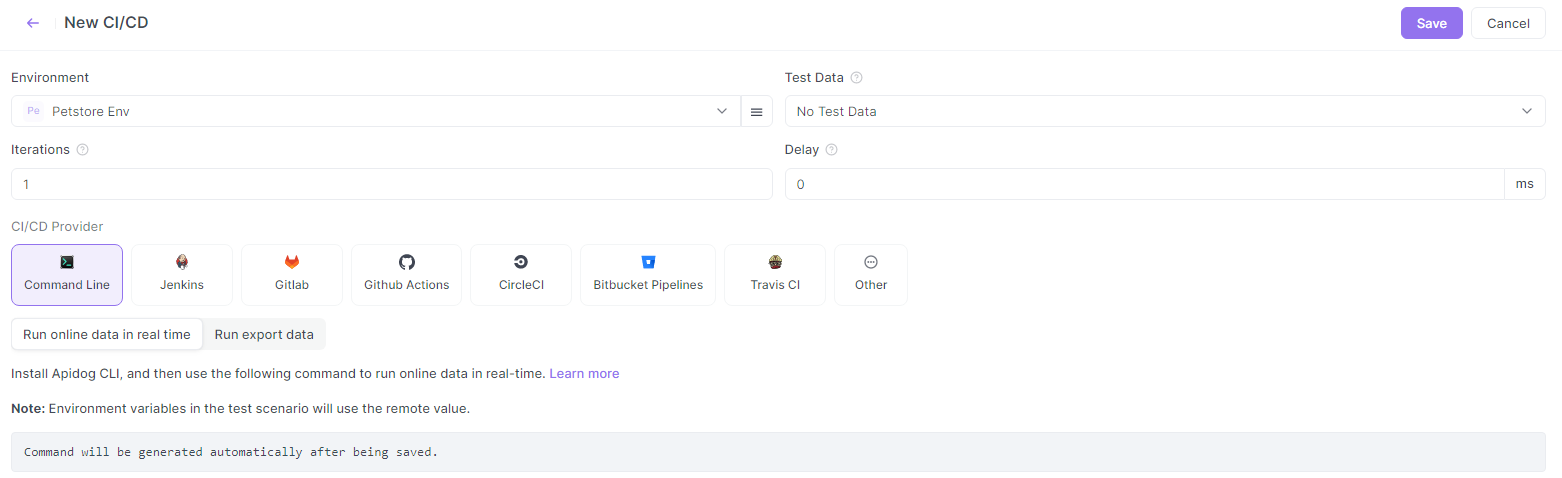Expand the Test Data chevron arrow
This screenshot has width=1562, height=478.
coord(1527,111)
